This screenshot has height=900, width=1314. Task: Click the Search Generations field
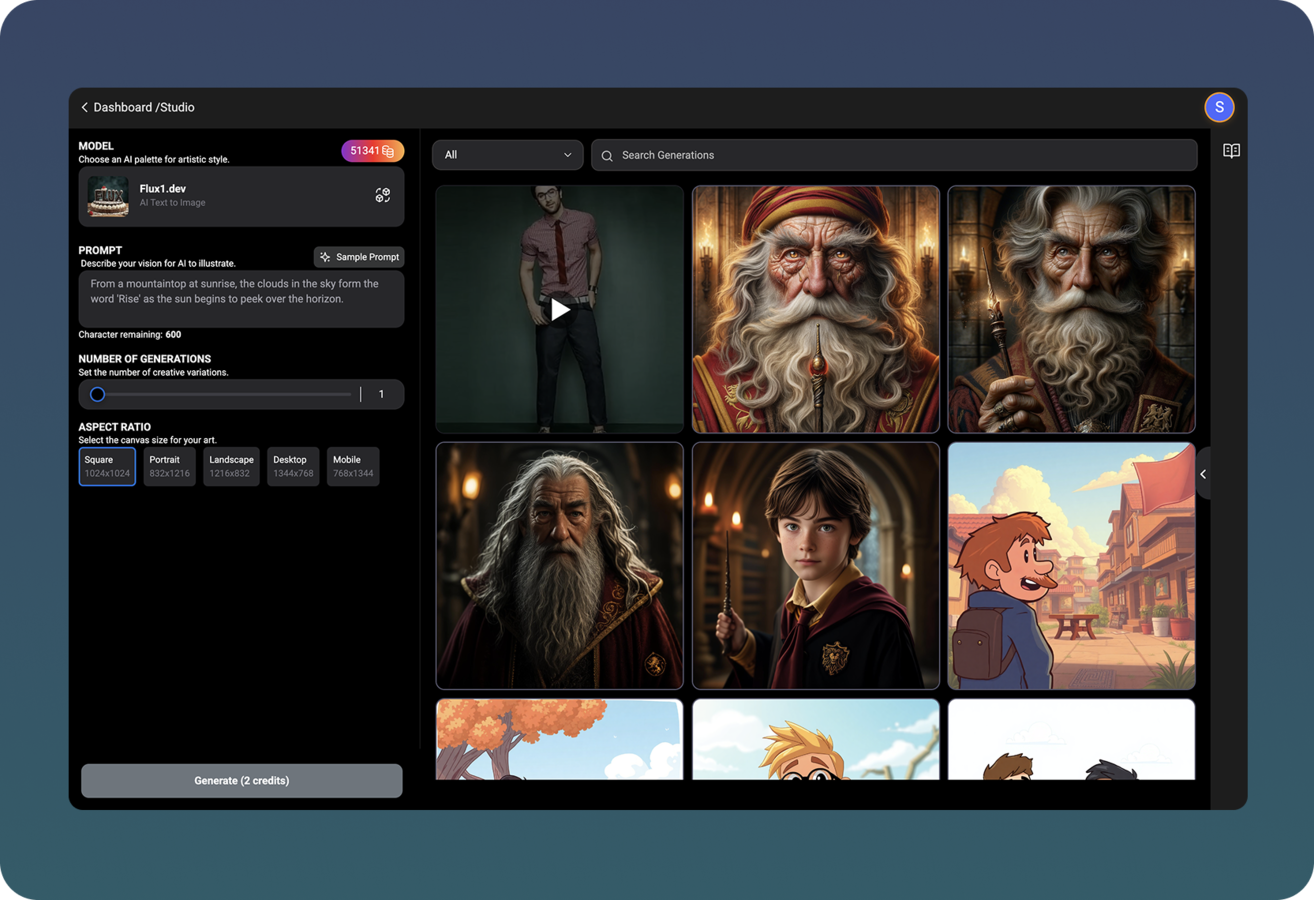click(894, 155)
